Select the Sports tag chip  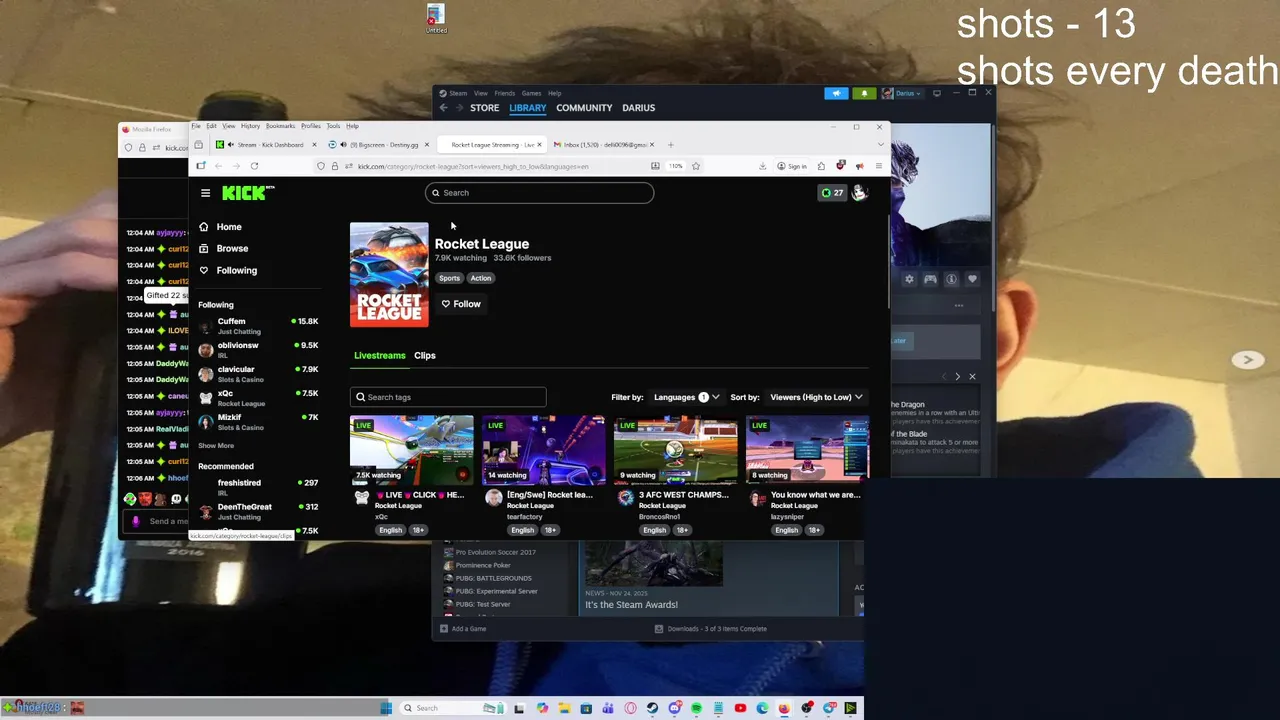(x=449, y=278)
